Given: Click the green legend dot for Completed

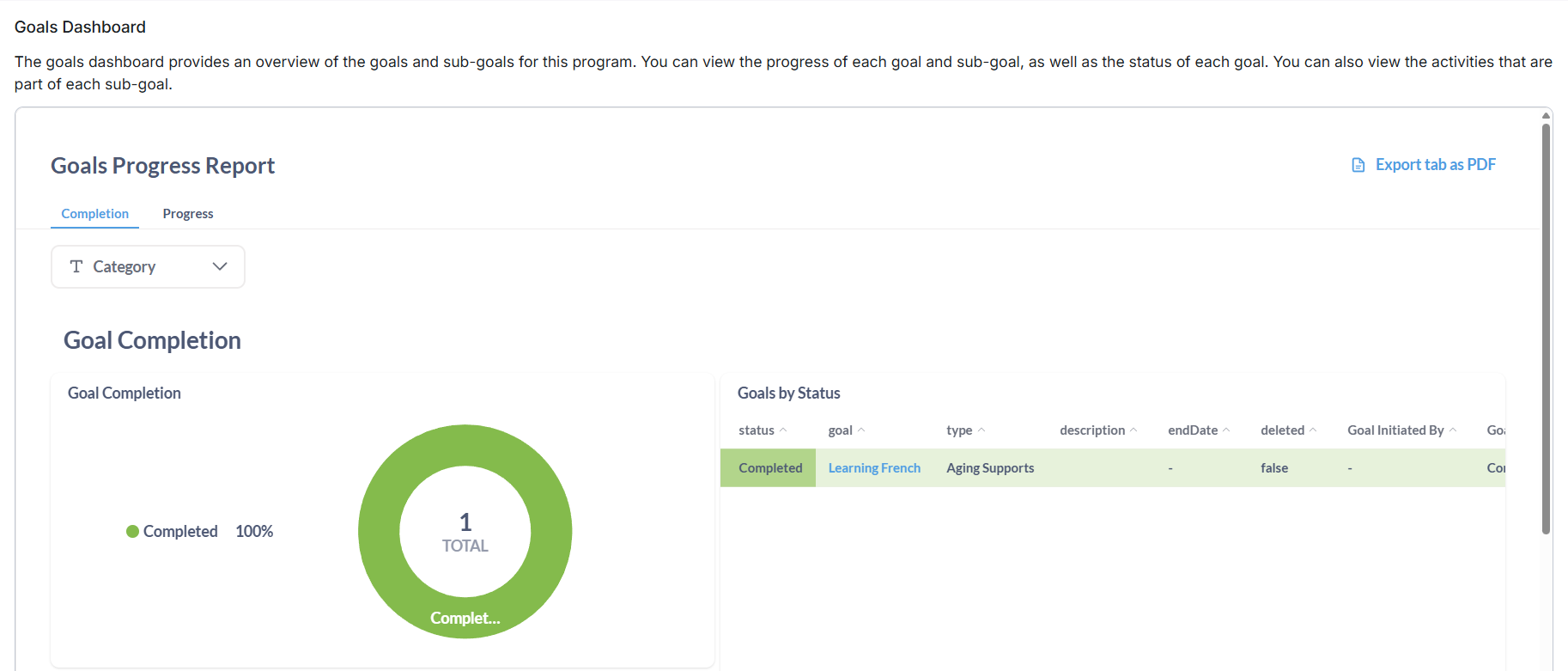Looking at the screenshot, I should click(x=133, y=531).
